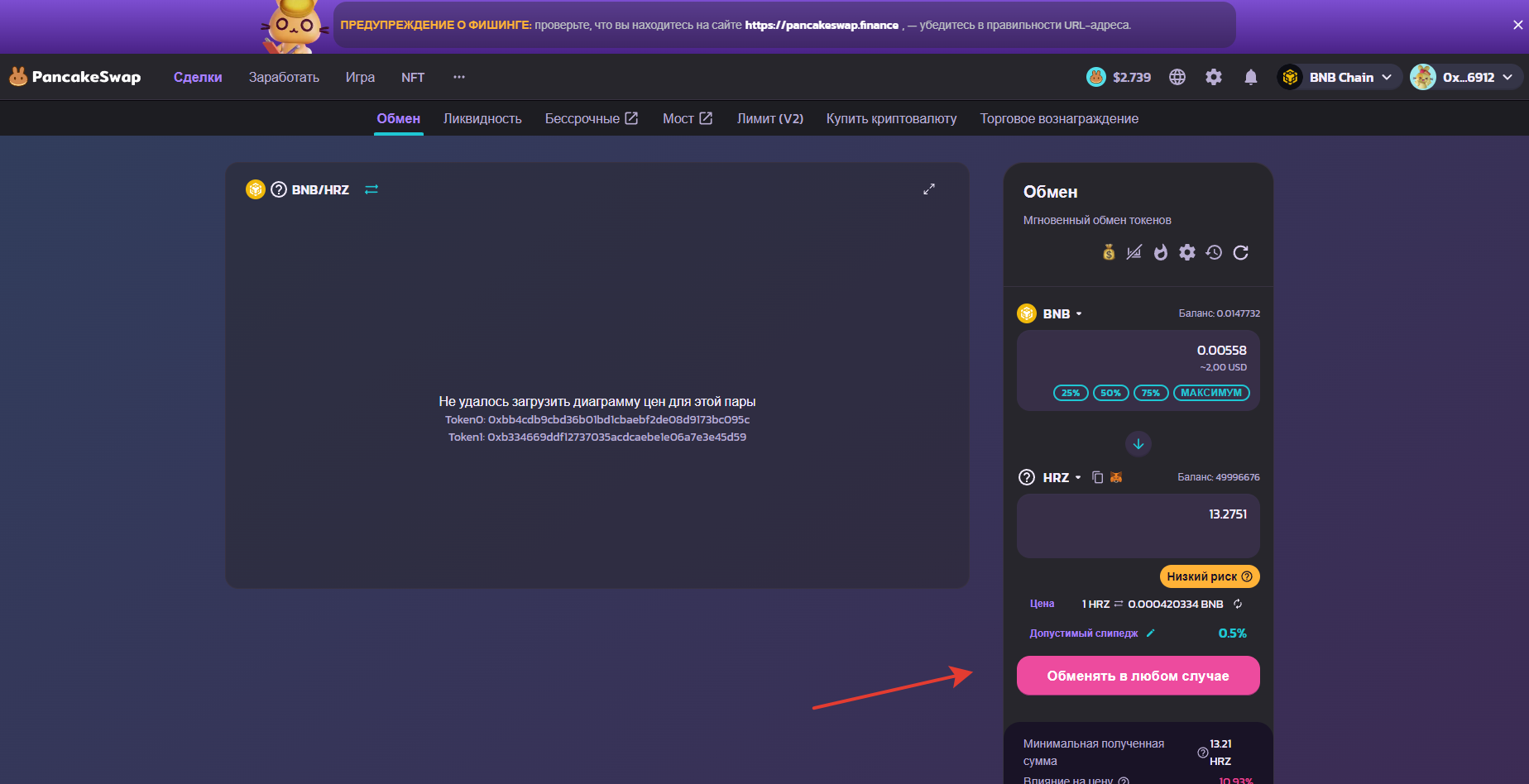
Task: Click the Низкий риск badge
Action: pyautogui.click(x=1210, y=576)
